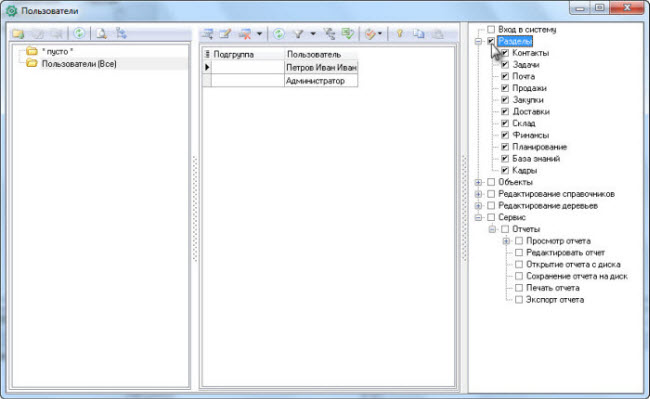
Task: Open the dropdown arrow next to the filter icon
Action: click(313, 34)
